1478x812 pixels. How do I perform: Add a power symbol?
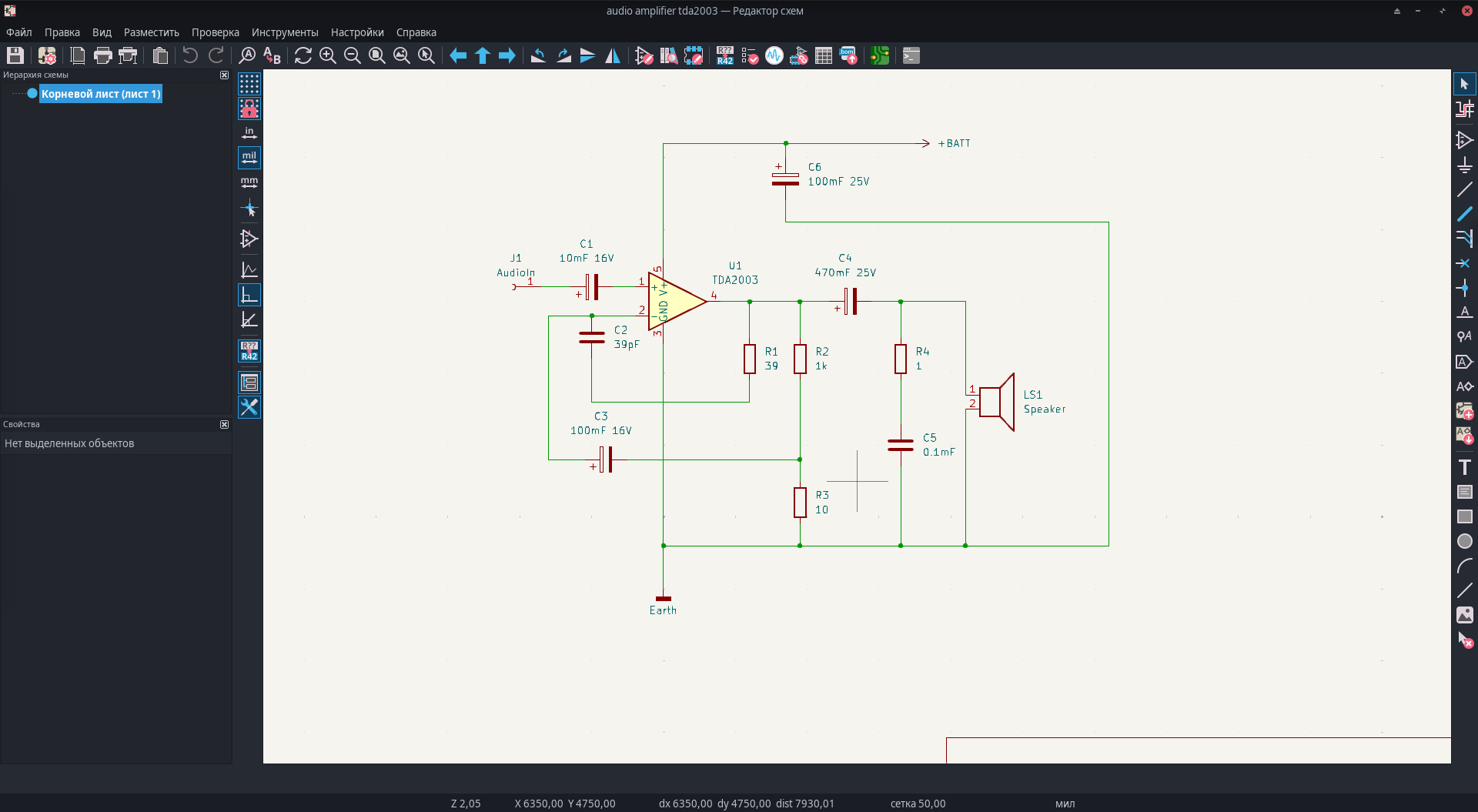[1465, 165]
